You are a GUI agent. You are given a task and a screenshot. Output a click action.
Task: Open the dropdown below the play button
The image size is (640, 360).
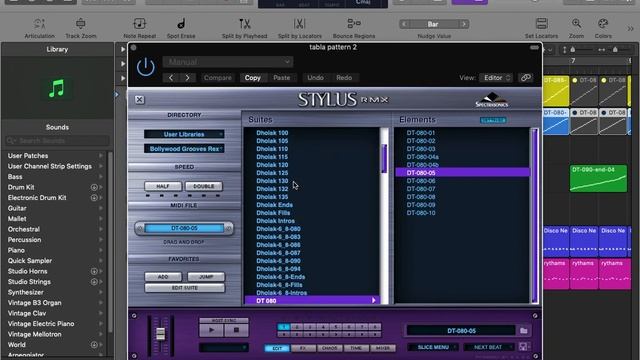[224, 347]
